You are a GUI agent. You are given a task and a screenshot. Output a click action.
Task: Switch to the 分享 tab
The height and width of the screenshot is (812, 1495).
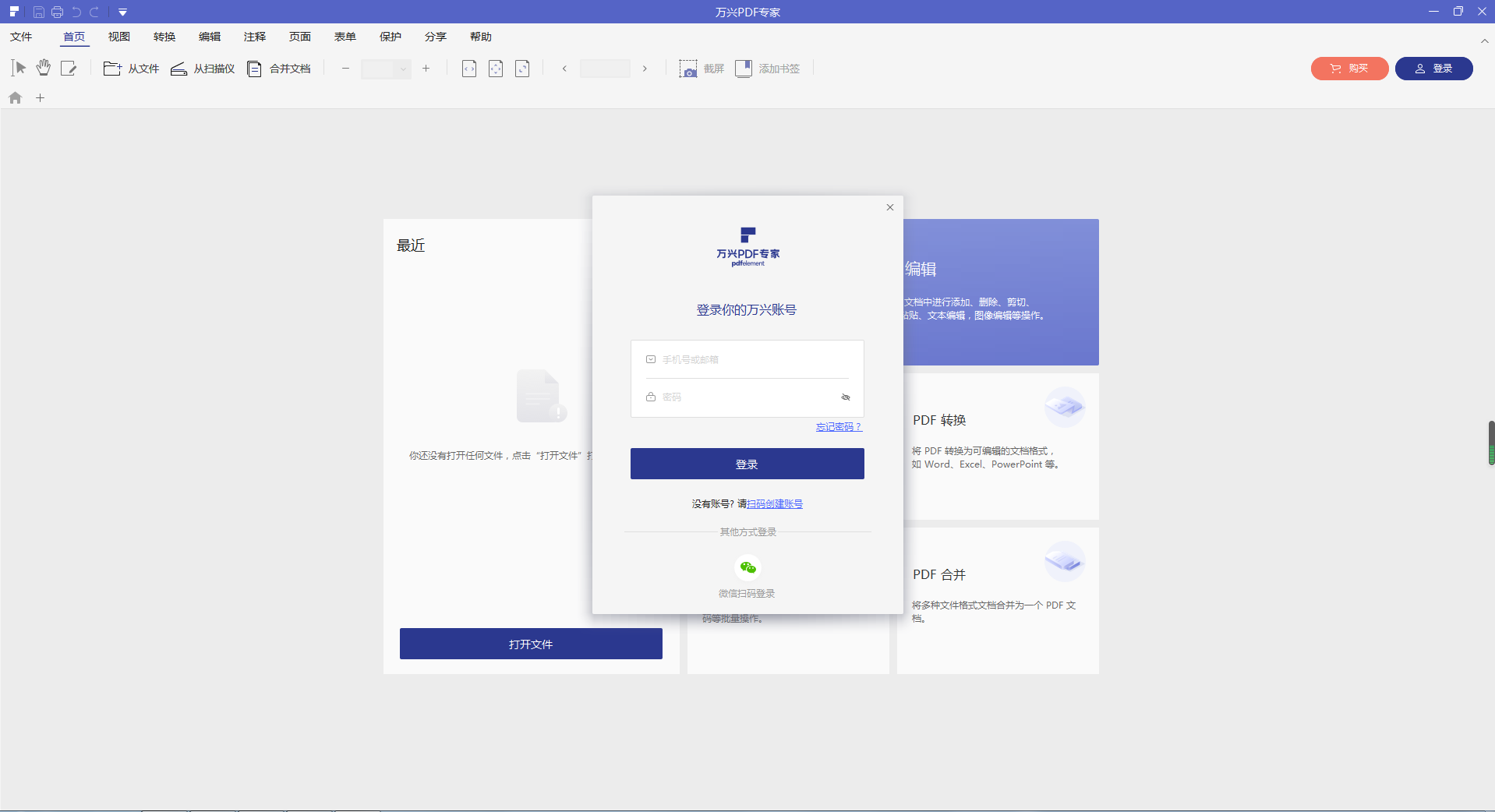tap(436, 37)
